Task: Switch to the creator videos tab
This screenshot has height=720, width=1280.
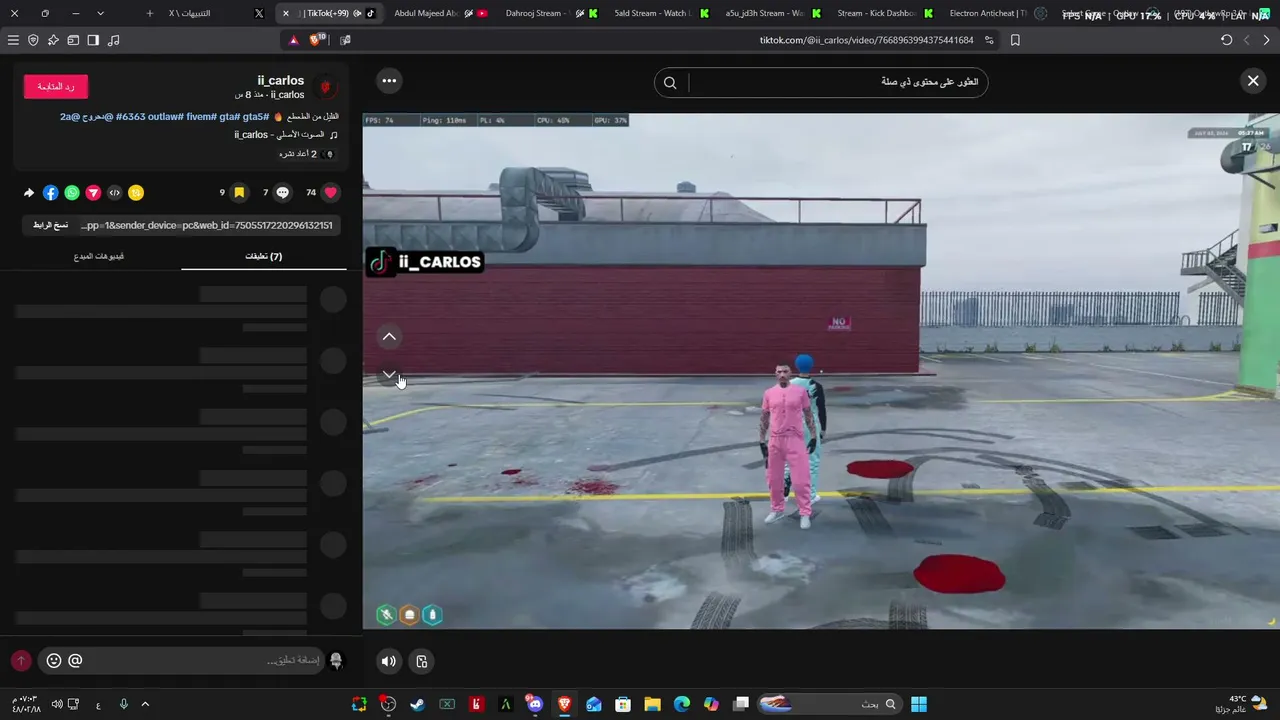Action: pyautogui.click(x=98, y=257)
